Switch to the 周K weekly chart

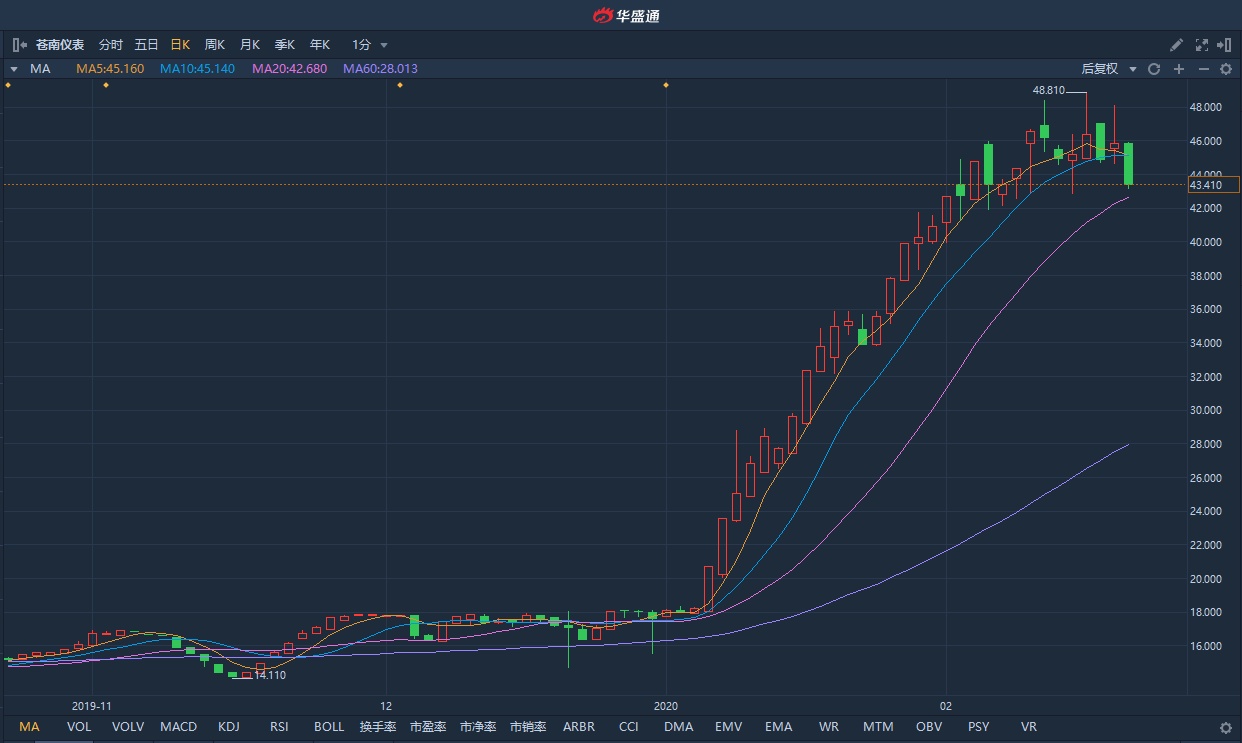tap(215, 45)
